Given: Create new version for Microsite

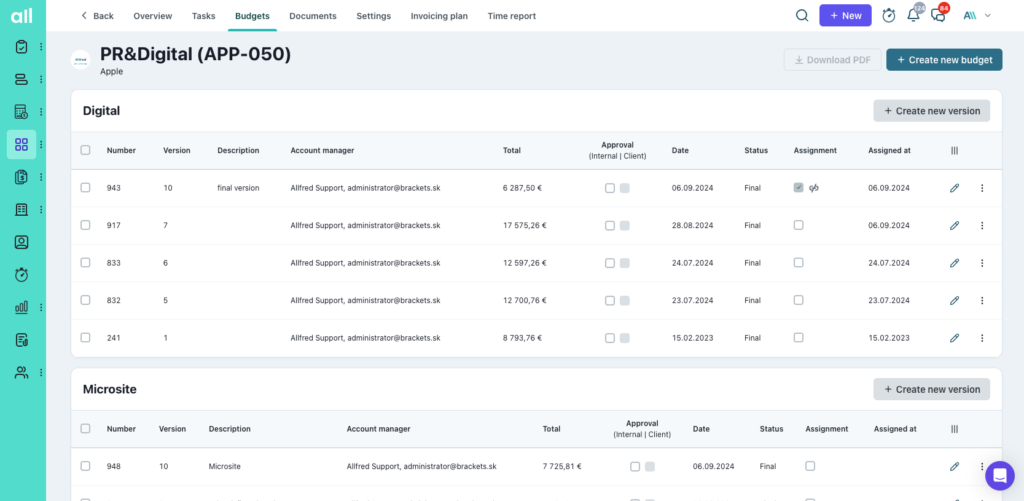Looking at the screenshot, I should pos(931,389).
